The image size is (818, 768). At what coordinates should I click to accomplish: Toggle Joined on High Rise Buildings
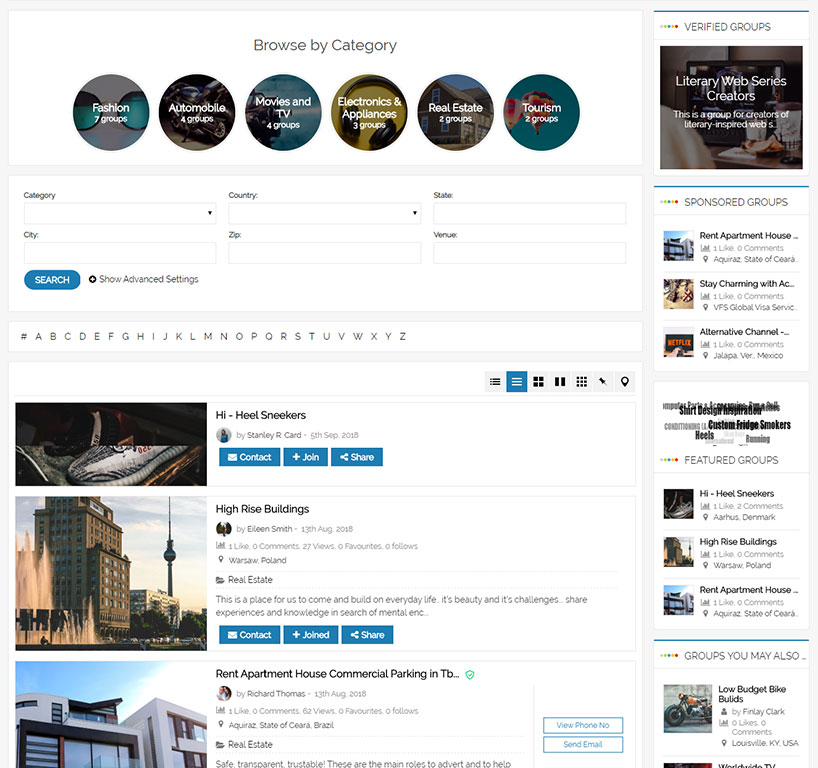pos(310,635)
